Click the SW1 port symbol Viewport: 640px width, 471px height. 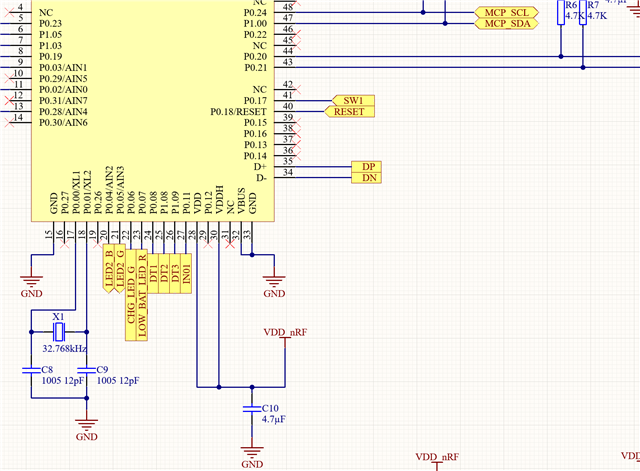[x=353, y=101]
